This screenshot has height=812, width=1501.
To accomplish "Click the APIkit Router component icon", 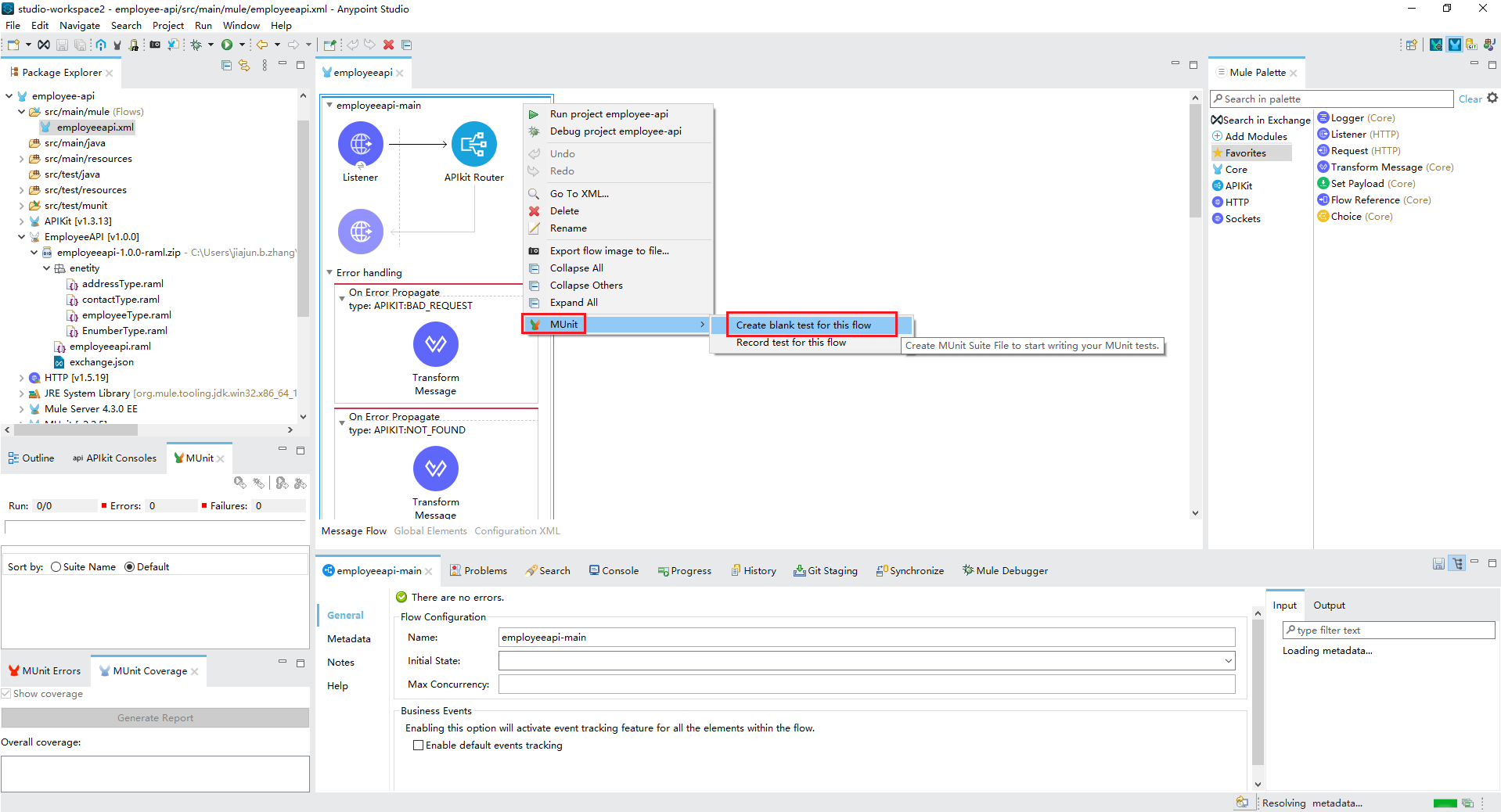I will 473,144.
